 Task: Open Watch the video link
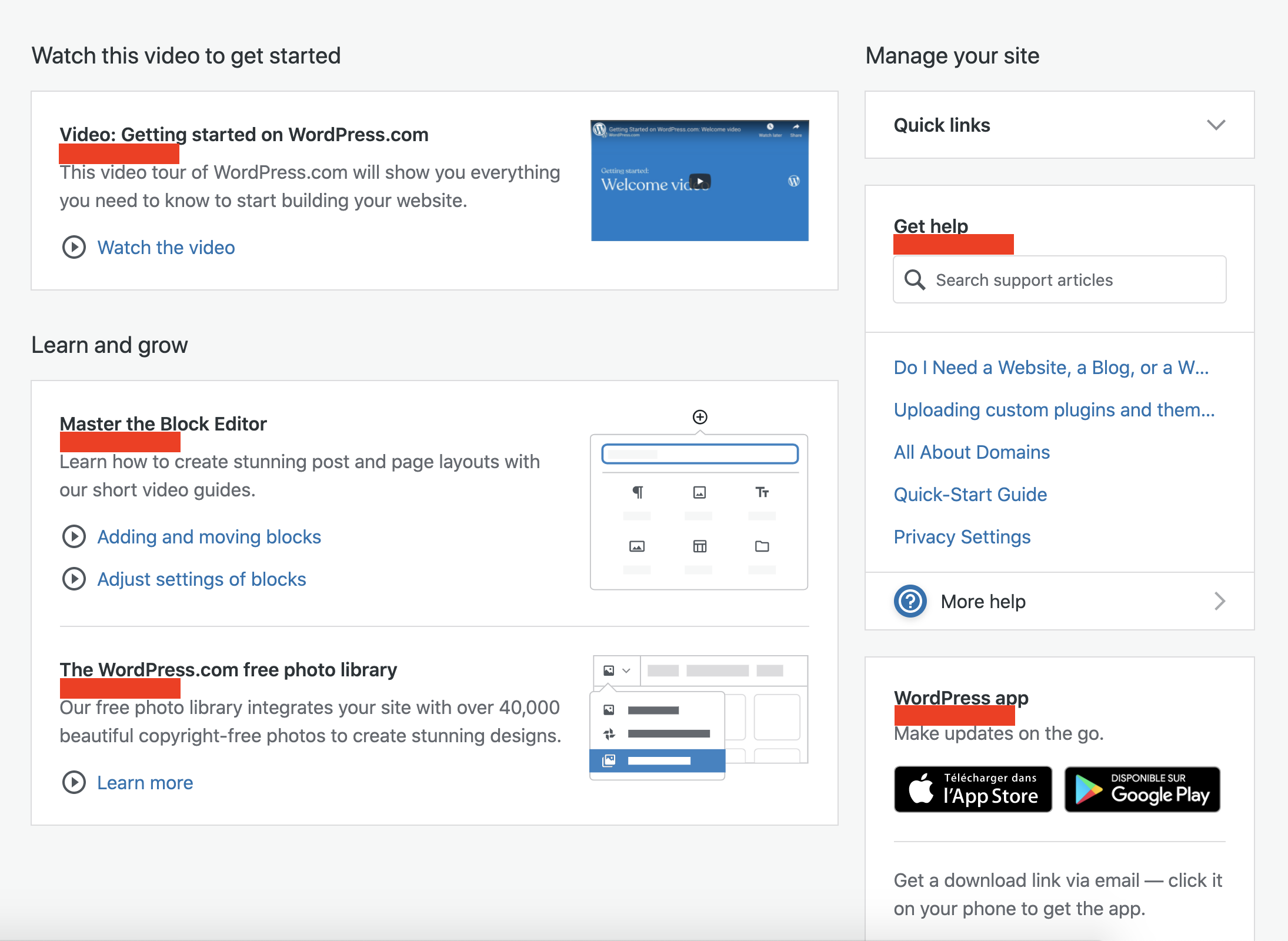(166, 248)
